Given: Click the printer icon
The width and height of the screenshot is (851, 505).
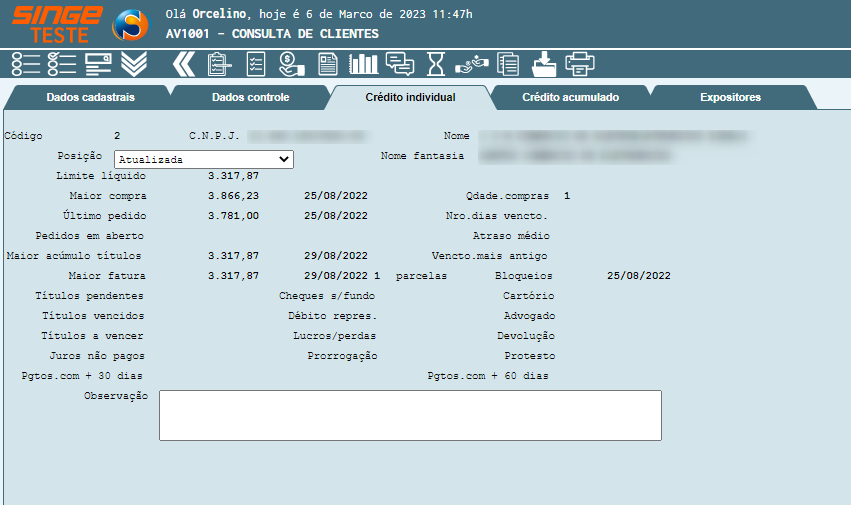Looking at the screenshot, I should tap(580, 64).
